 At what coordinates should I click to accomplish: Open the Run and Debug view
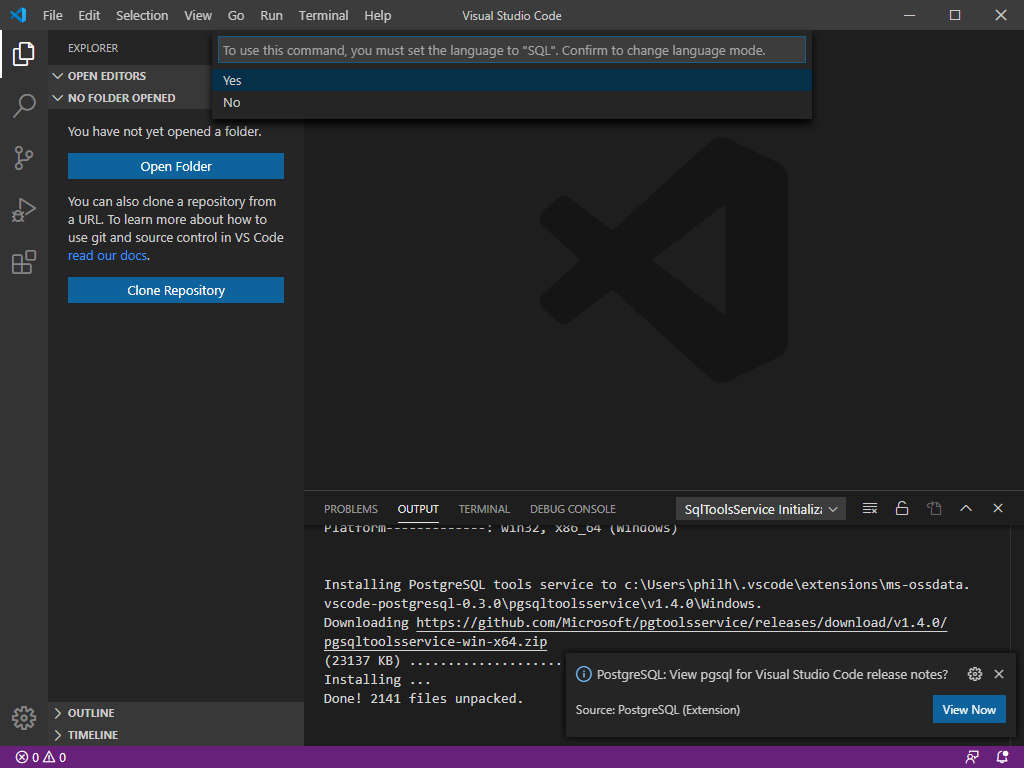tap(24, 210)
